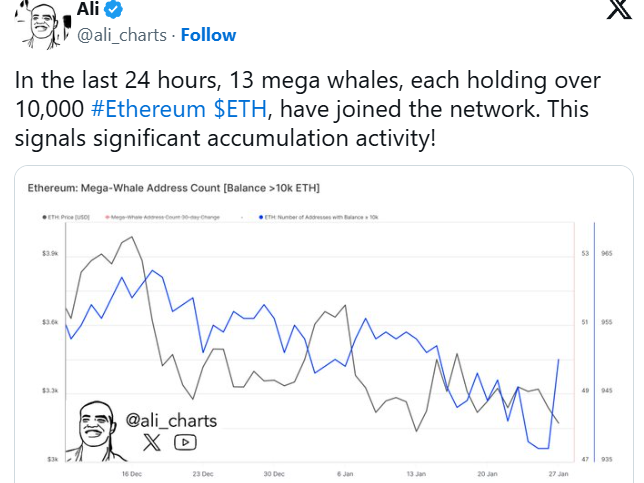Image resolution: width=644 pixels, height=483 pixels.
Task: Click the 27 Jan date on x-axis
Action: [559, 474]
